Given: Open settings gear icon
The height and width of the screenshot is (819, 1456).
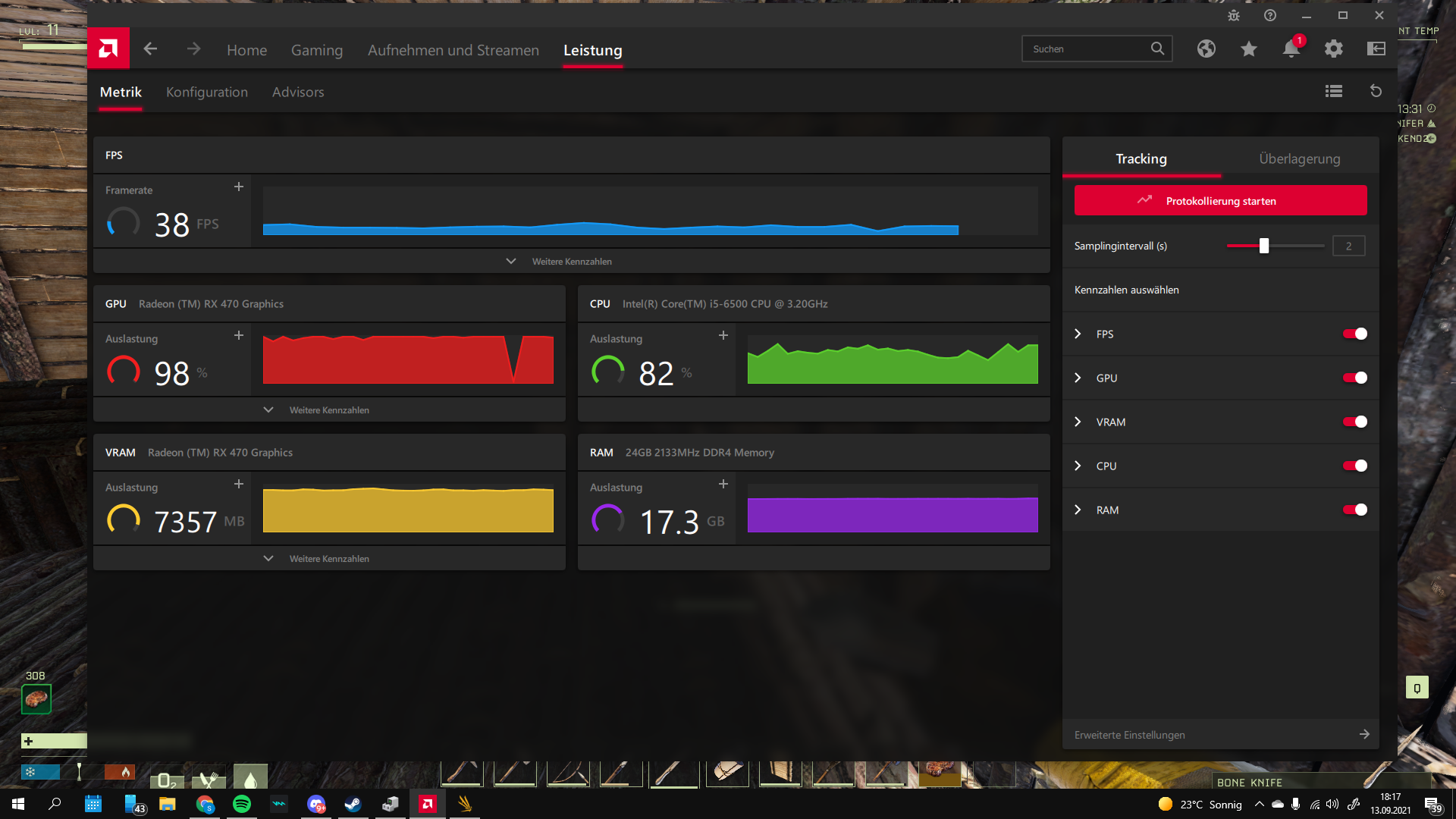Looking at the screenshot, I should click(1333, 49).
